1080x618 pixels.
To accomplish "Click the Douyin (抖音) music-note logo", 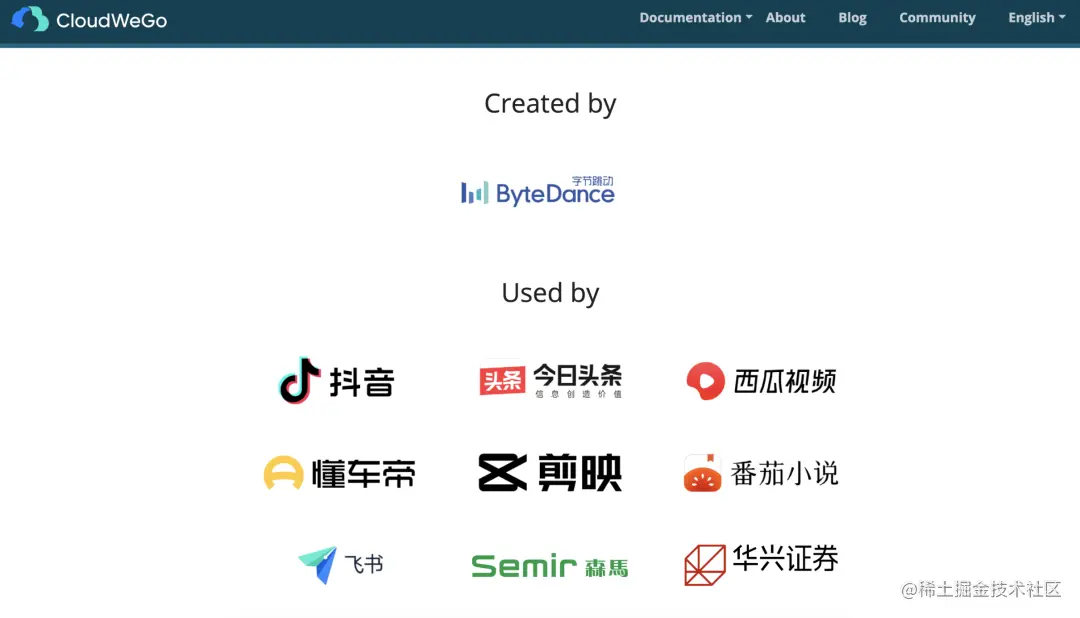I will [300, 380].
